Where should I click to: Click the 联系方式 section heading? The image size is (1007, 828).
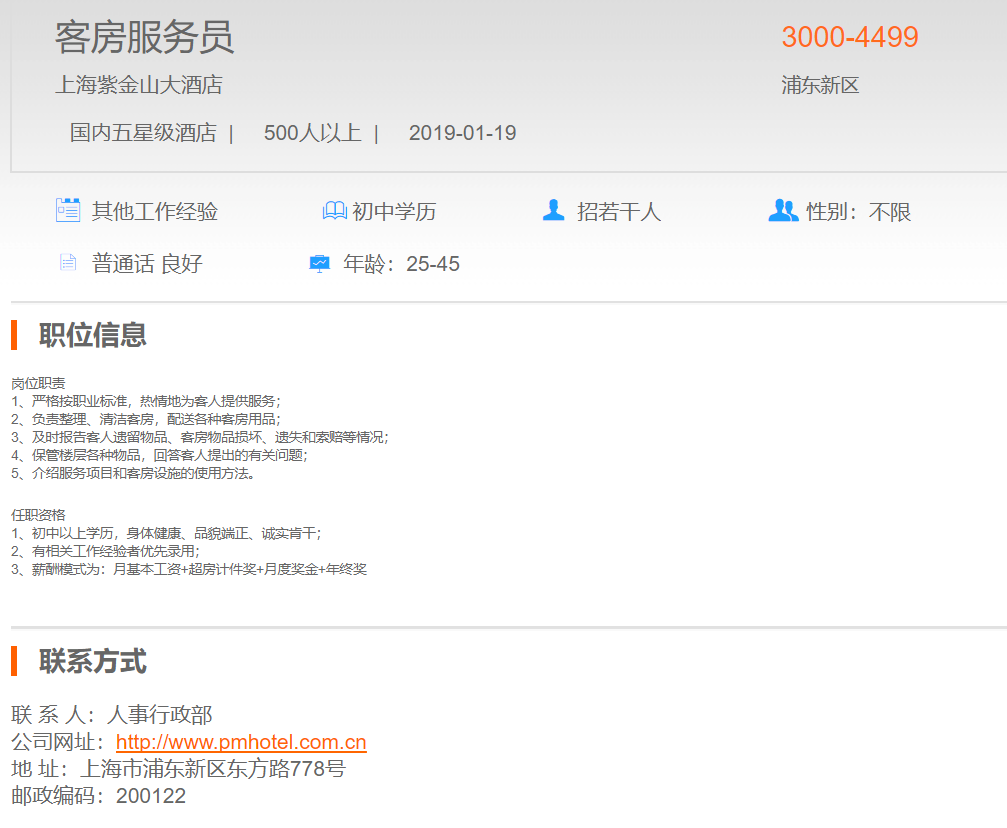click(x=93, y=661)
